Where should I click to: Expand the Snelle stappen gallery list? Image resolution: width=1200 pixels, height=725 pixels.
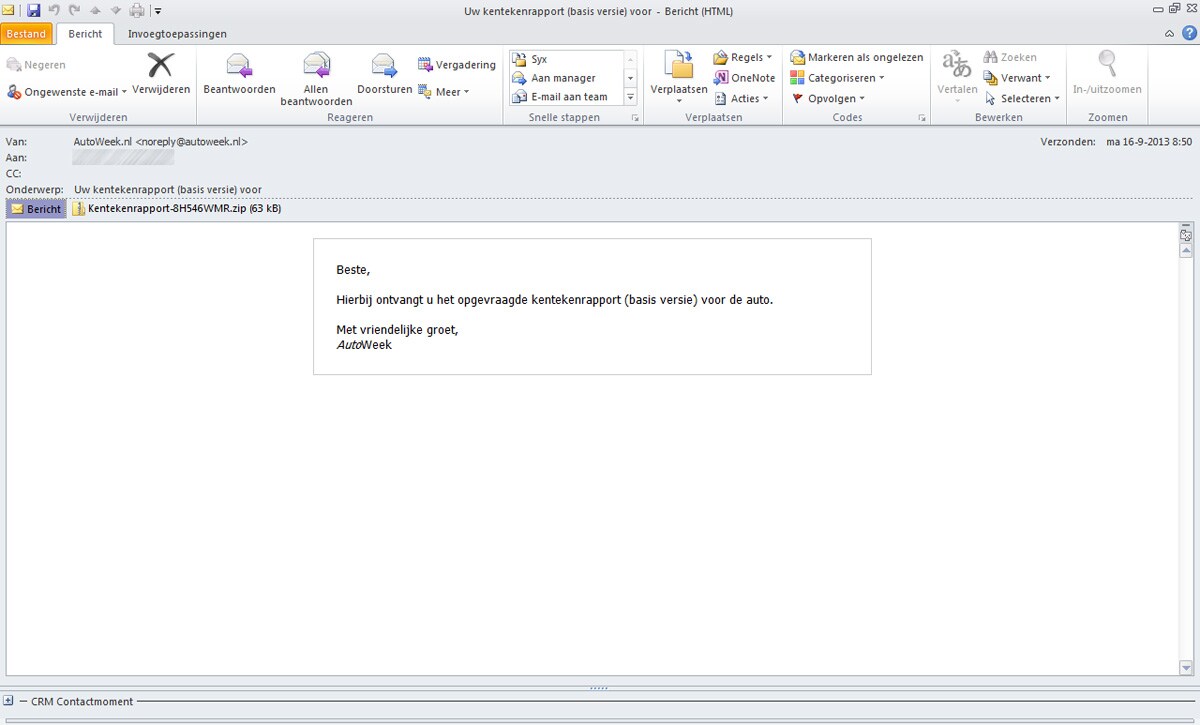click(630, 97)
